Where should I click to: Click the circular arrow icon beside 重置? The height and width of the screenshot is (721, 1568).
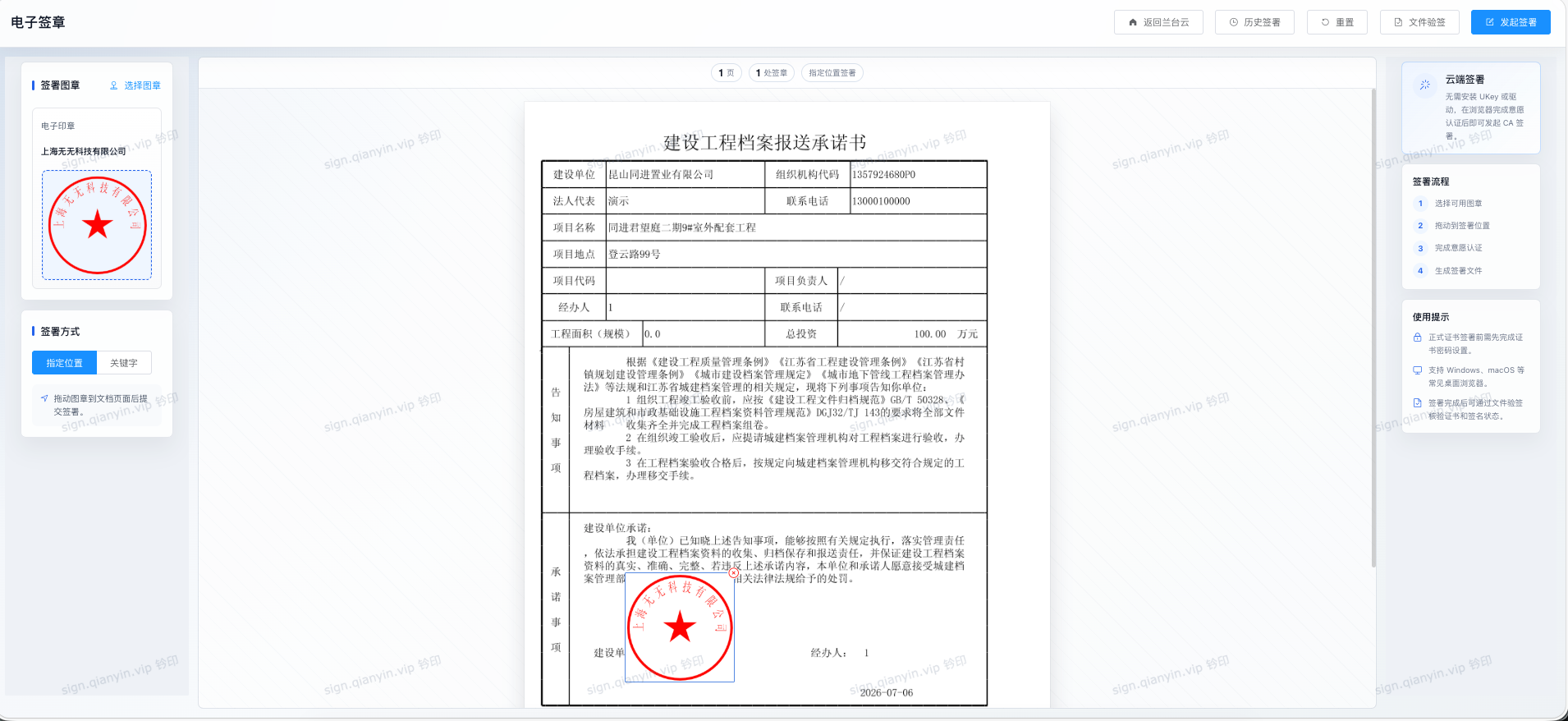point(1325,22)
